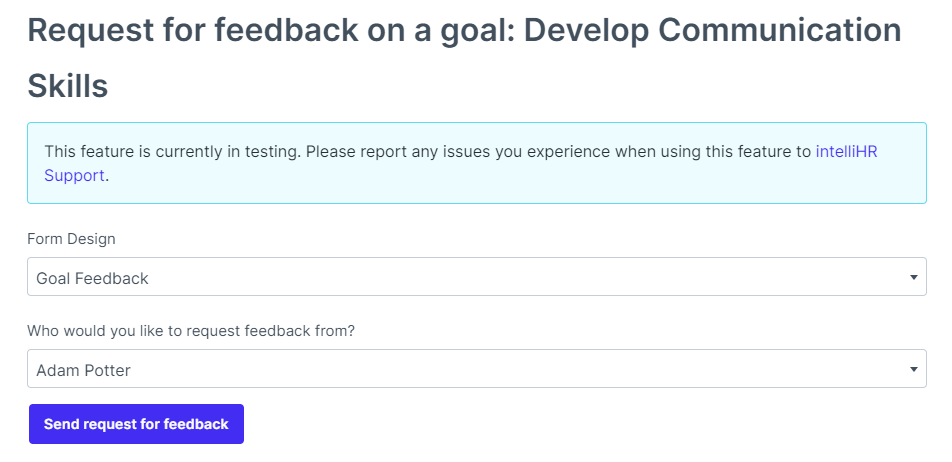Viewport: 952px width, 462px height.
Task: Open the feedback recipient dropdown
Action: (476, 369)
